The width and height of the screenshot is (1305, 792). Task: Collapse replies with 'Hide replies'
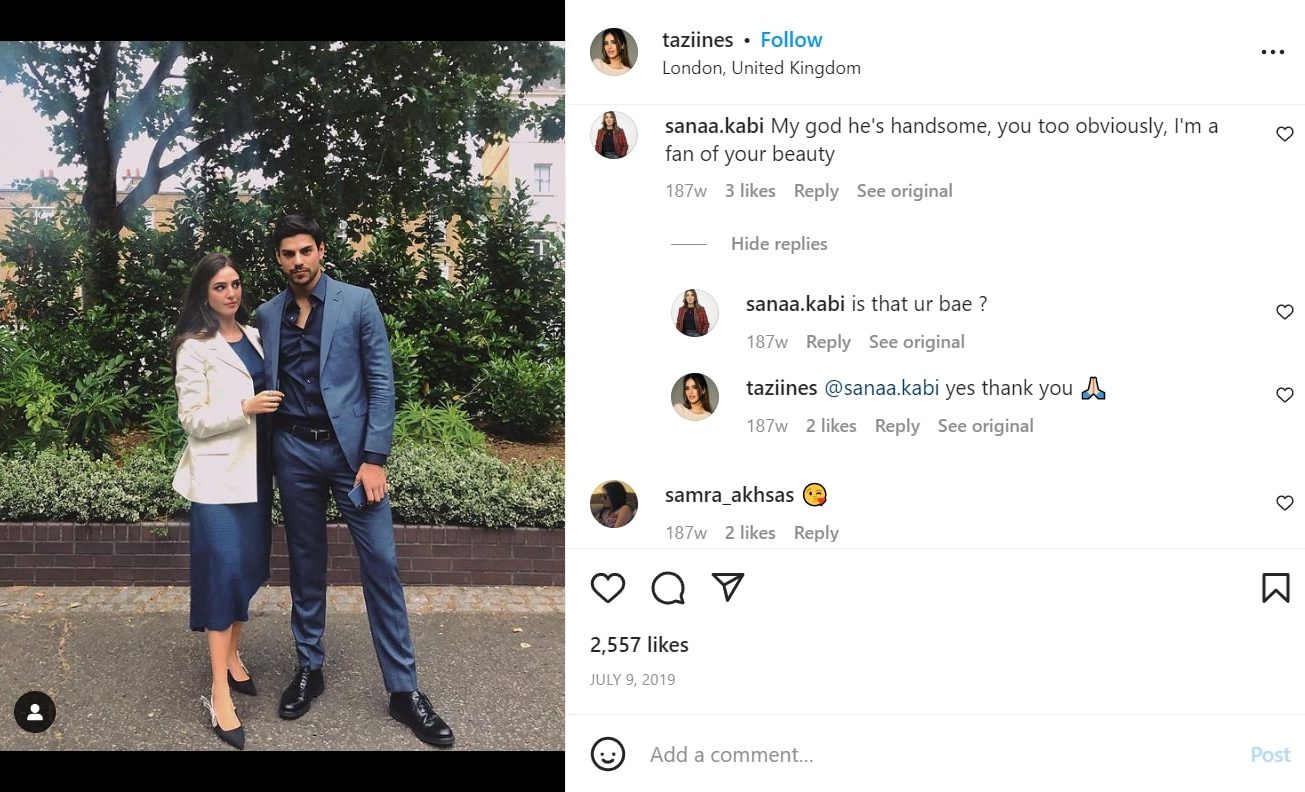tap(779, 243)
